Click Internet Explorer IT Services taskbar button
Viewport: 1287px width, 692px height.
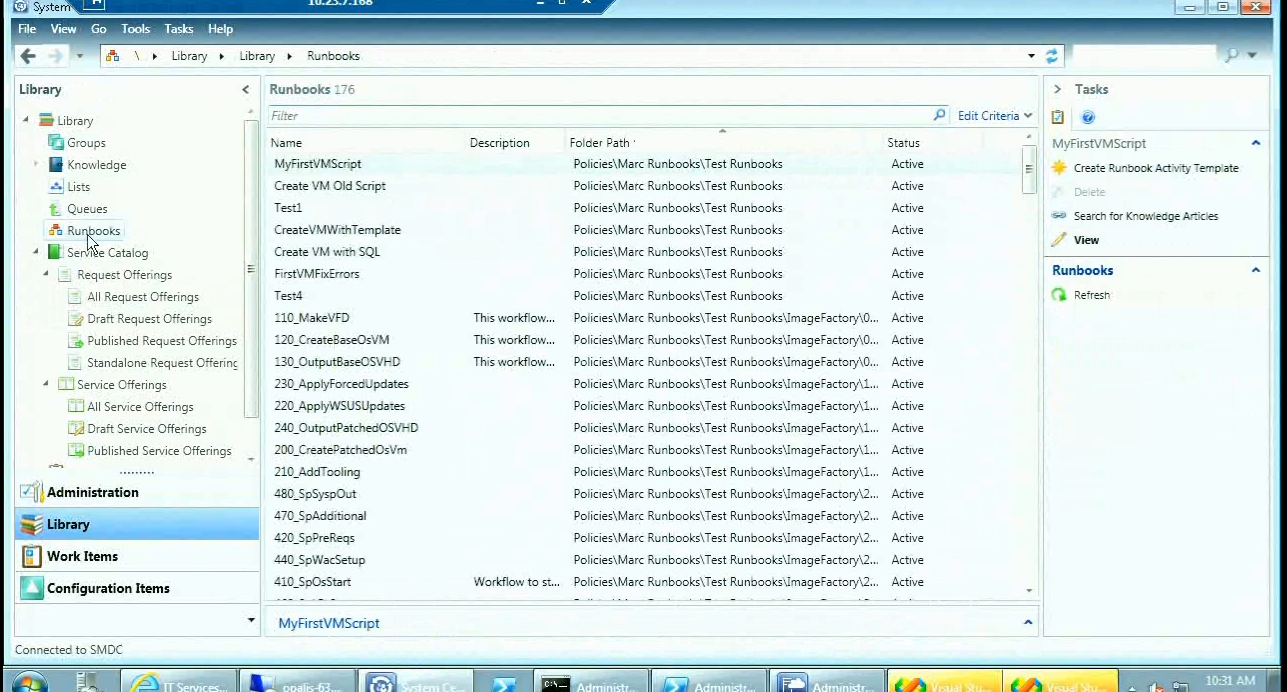[180, 682]
